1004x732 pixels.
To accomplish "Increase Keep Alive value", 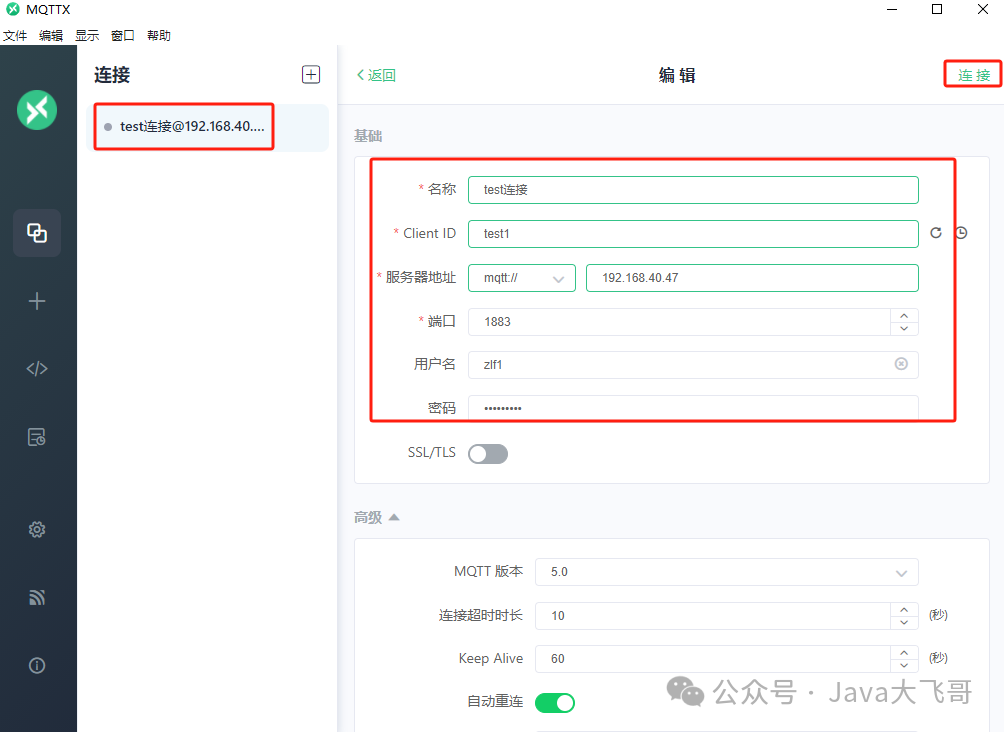I will [x=904, y=653].
